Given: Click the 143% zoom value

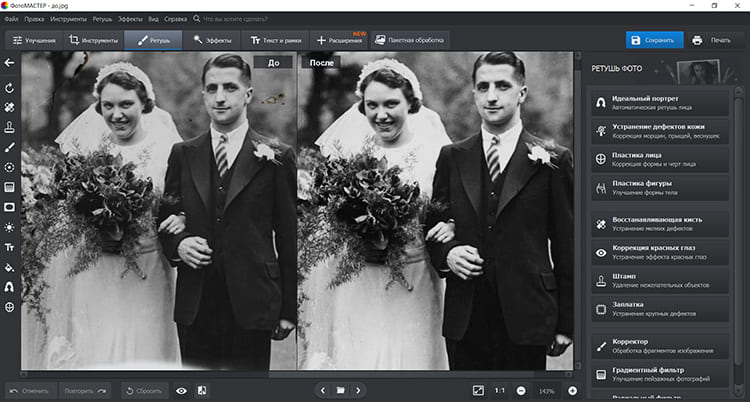Looking at the screenshot, I should tap(547, 391).
